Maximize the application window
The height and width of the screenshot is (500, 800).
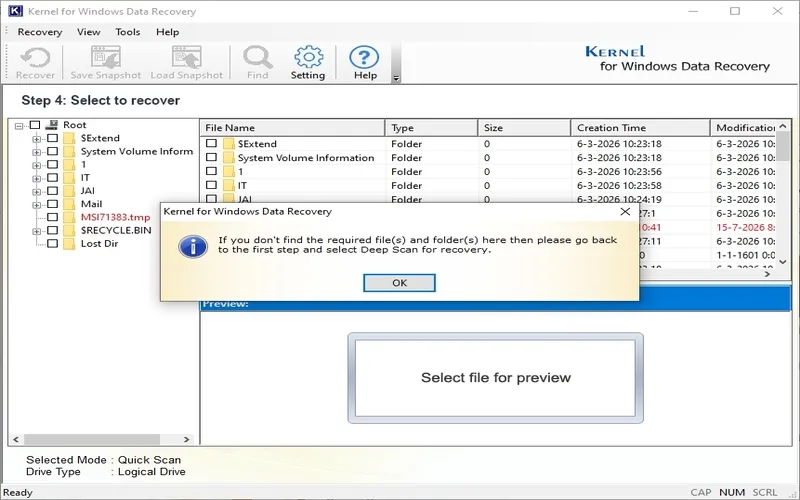(x=735, y=11)
